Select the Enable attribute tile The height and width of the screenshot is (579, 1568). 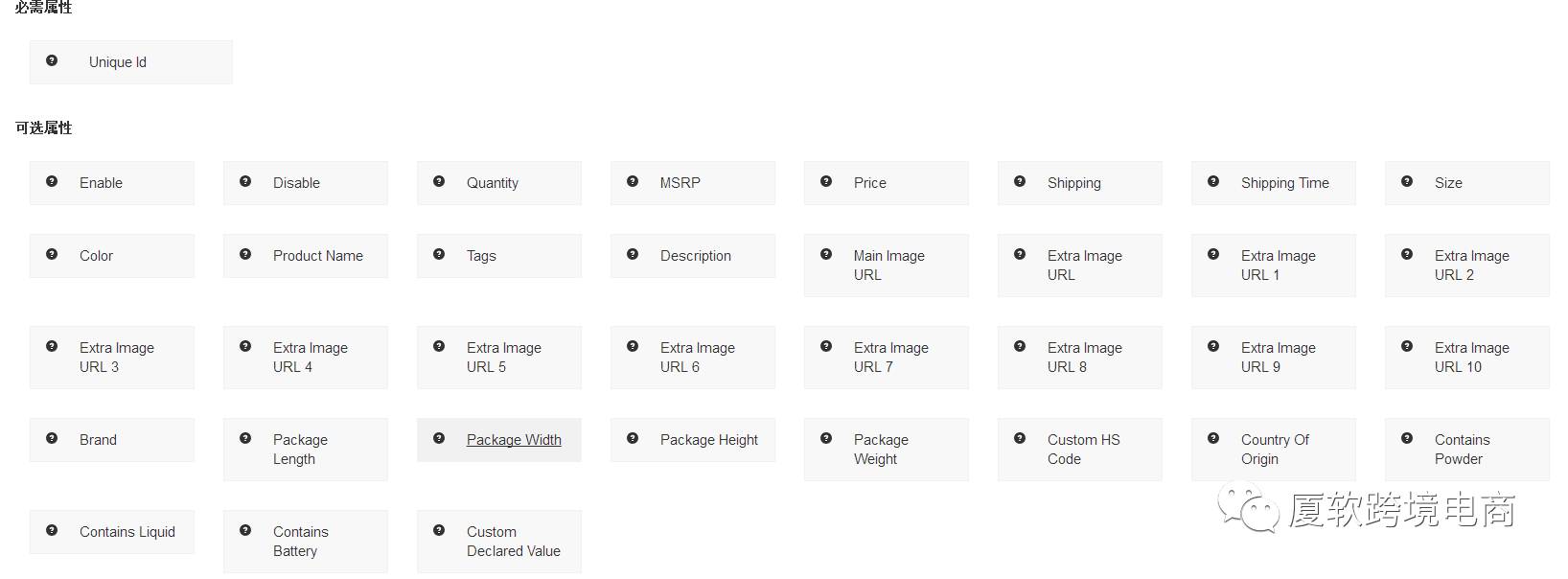(x=112, y=183)
